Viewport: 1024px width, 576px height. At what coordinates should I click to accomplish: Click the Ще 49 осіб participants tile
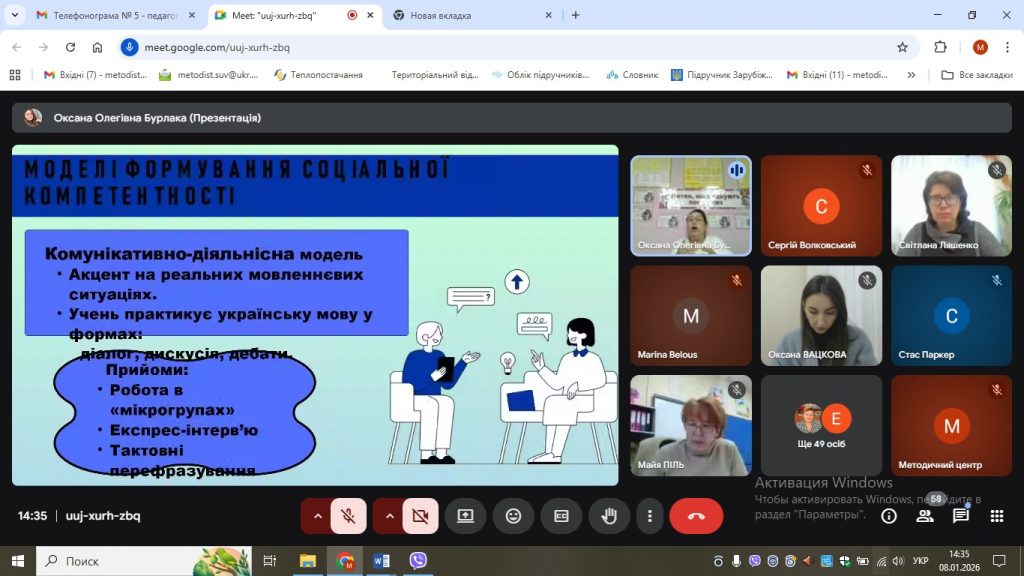[821, 425]
